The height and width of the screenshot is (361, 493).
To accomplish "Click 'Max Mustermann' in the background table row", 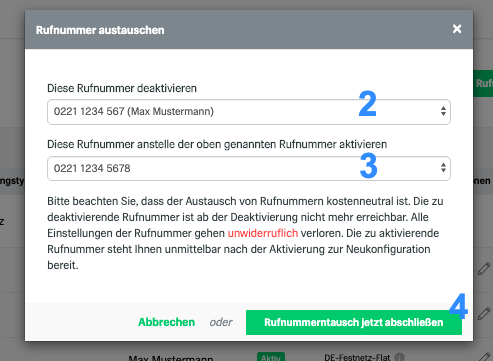I will coord(171,358).
